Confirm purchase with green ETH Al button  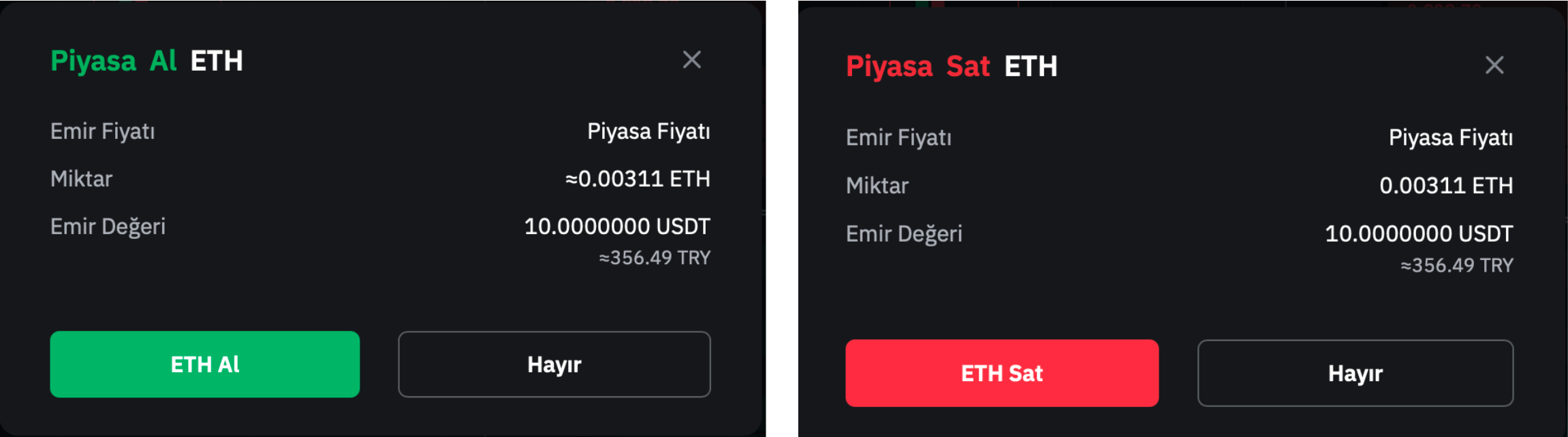tap(204, 364)
